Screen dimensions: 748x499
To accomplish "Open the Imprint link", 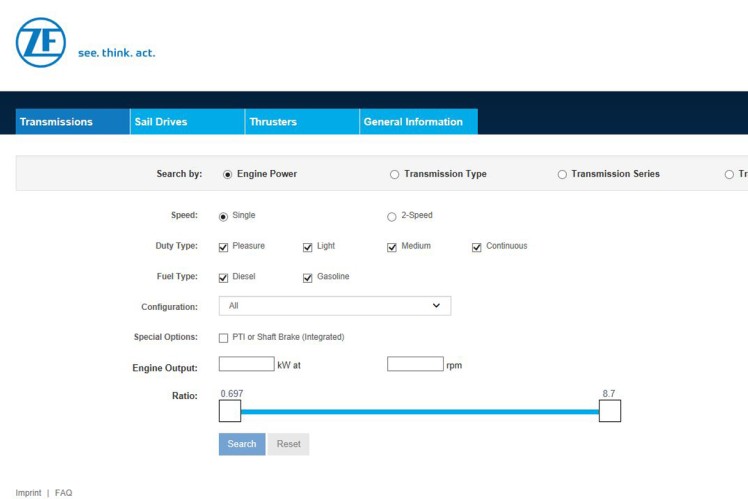I will pos(28,493).
